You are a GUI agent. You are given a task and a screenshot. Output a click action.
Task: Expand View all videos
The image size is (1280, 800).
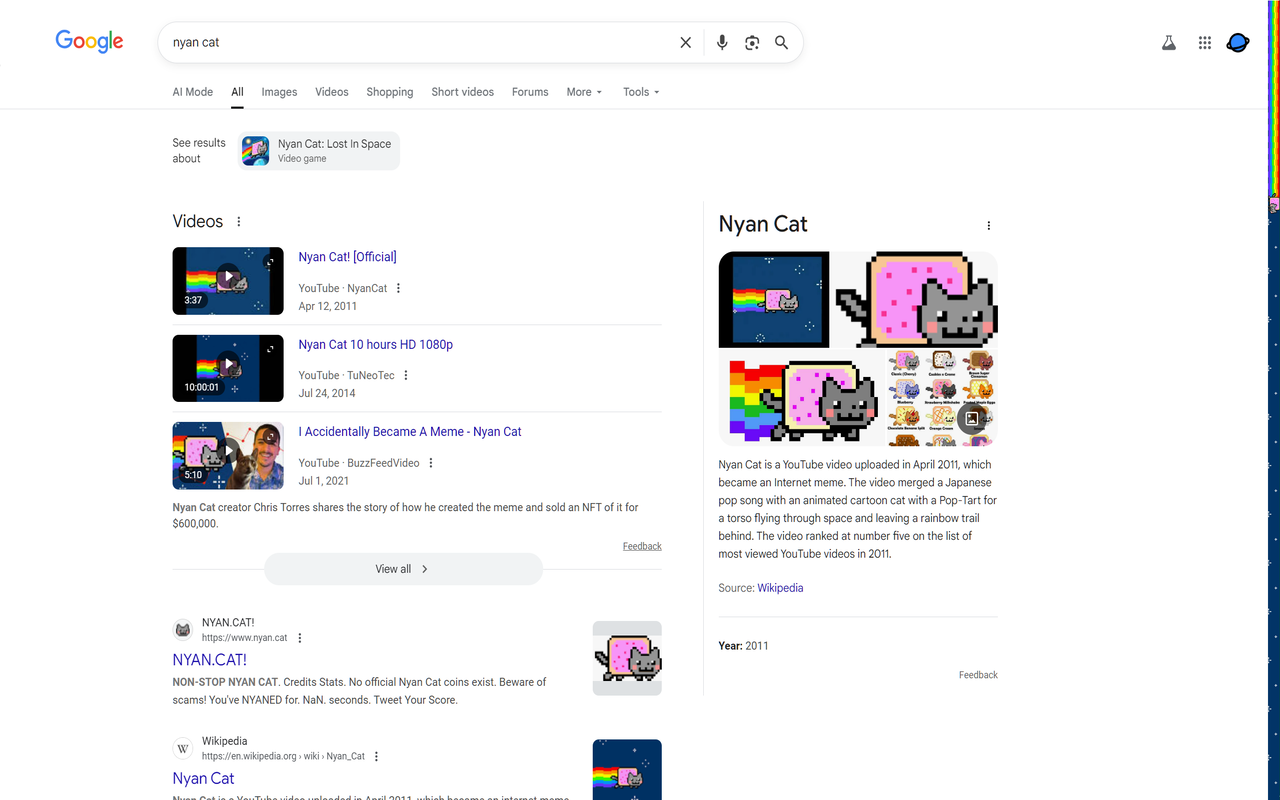(403, 569)
